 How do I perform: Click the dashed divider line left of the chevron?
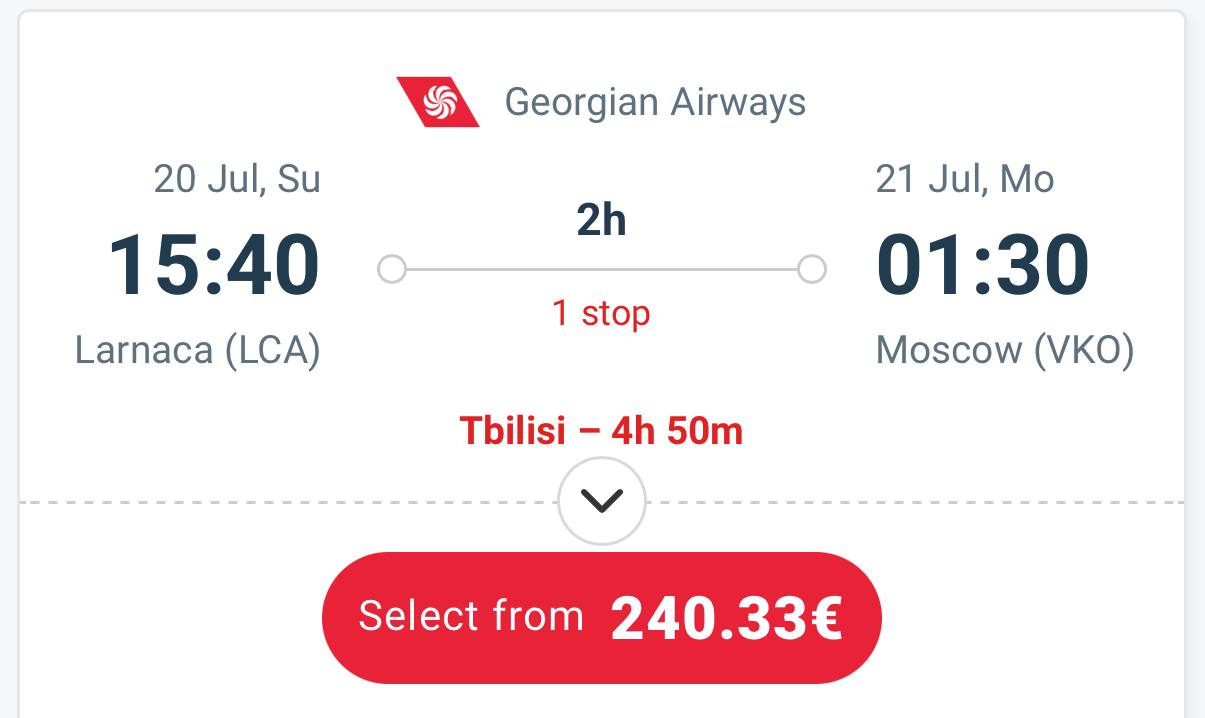(289, 501)
